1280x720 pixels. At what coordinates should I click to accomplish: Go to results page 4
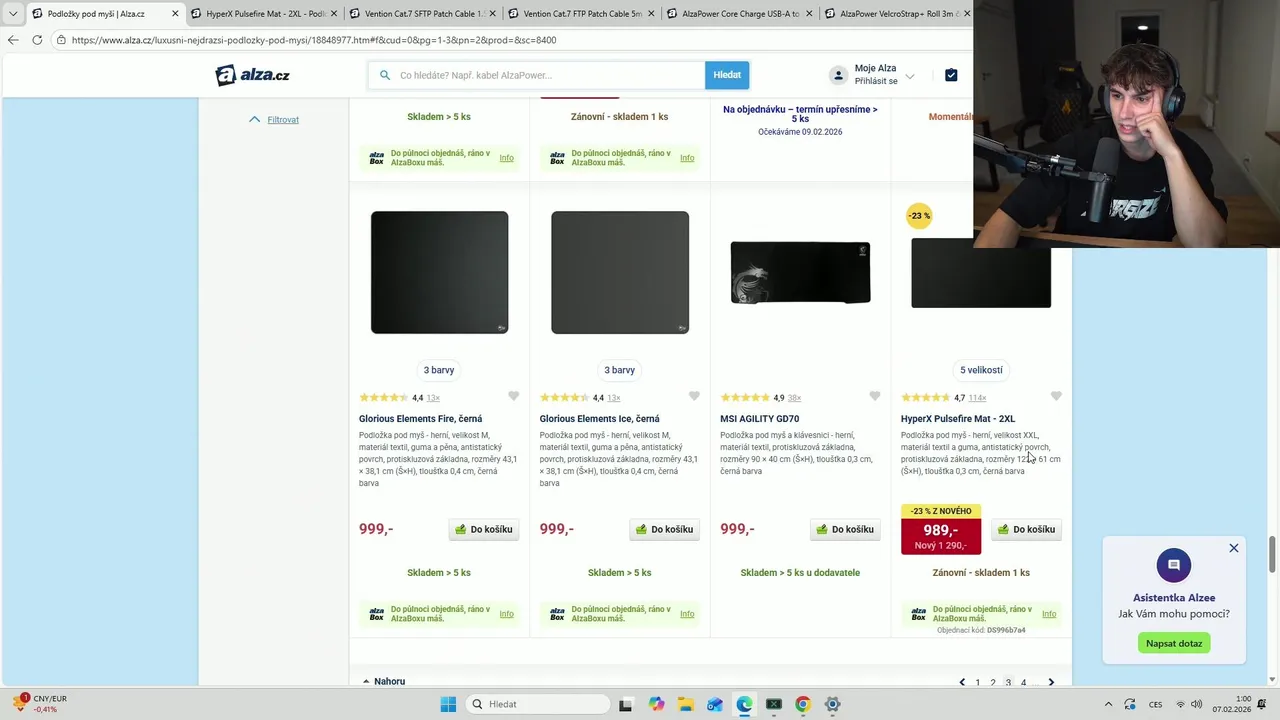coord(1023,682)
